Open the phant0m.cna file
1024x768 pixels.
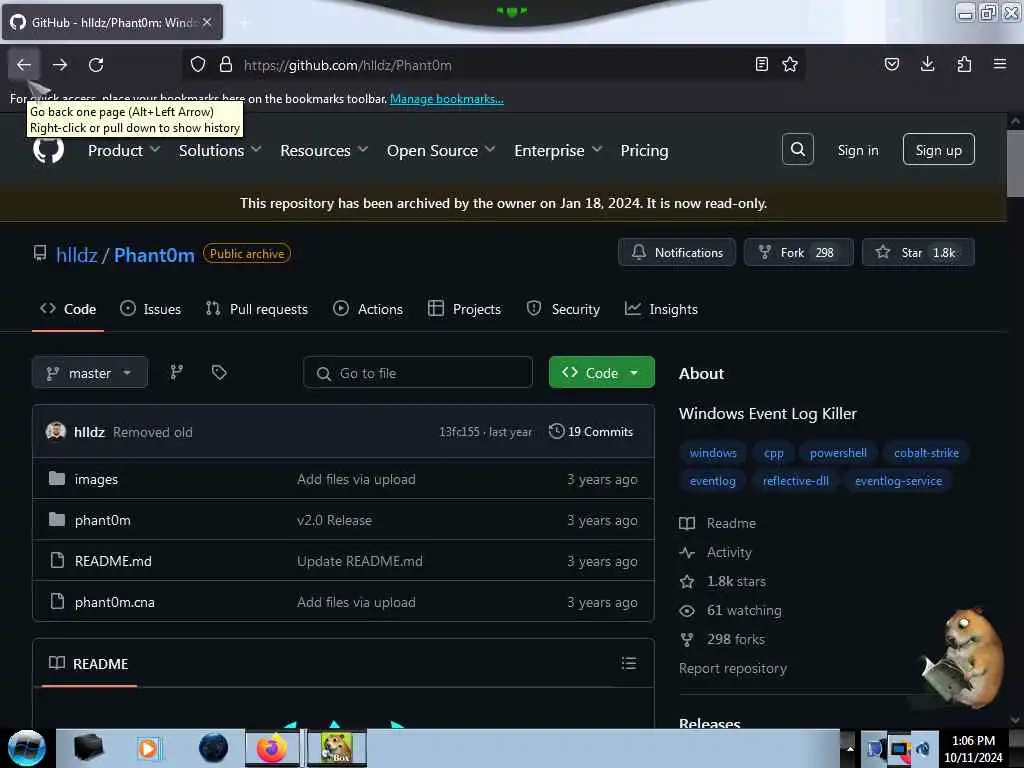coord(115,602)
